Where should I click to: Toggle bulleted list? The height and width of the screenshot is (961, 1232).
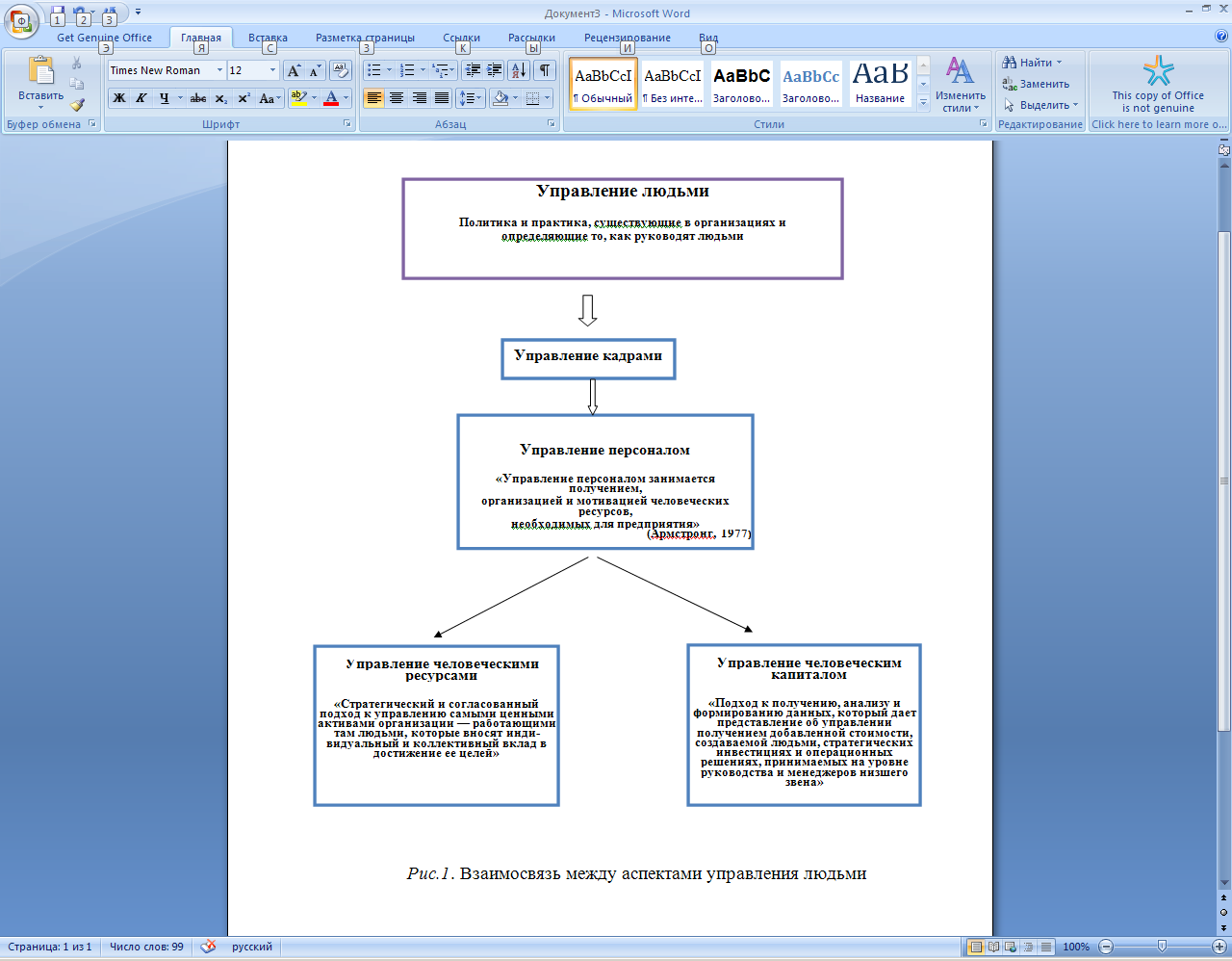[x=373, y=70]
